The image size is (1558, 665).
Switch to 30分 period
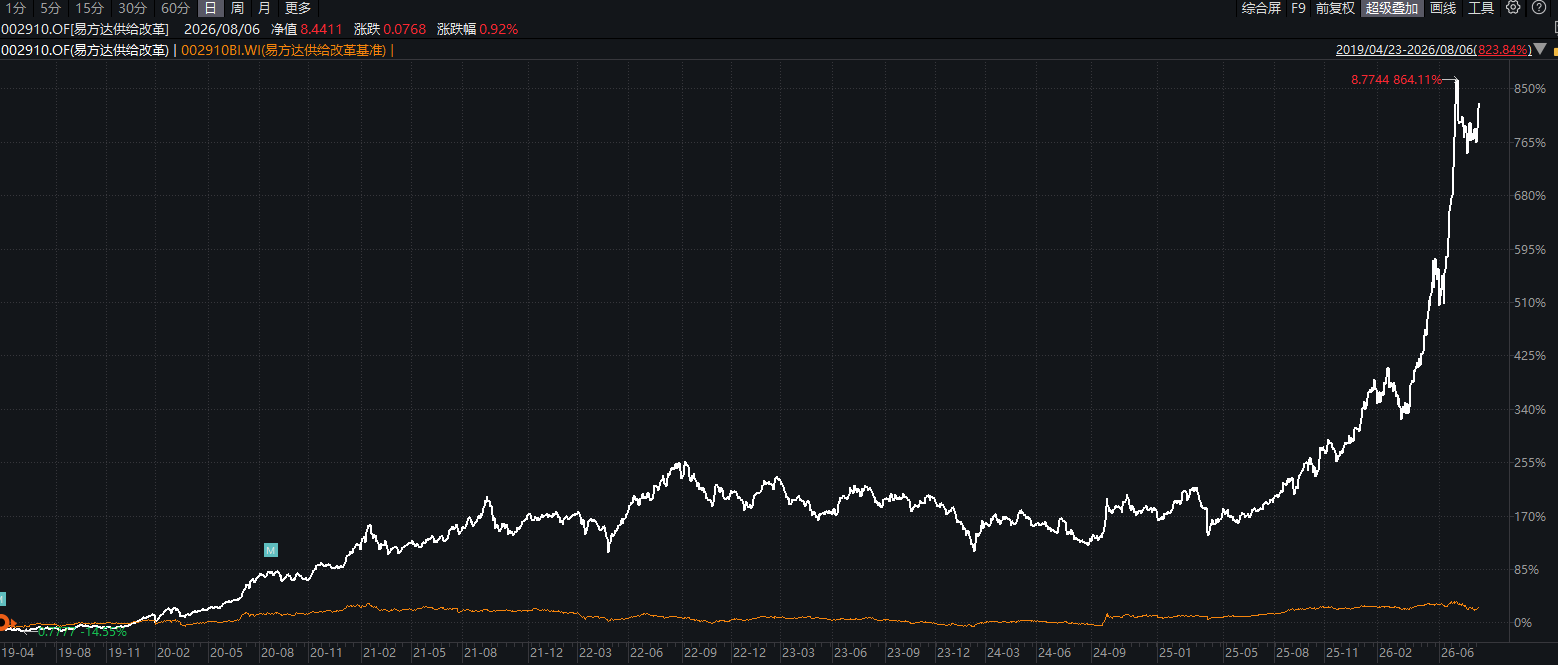[132, 8]
